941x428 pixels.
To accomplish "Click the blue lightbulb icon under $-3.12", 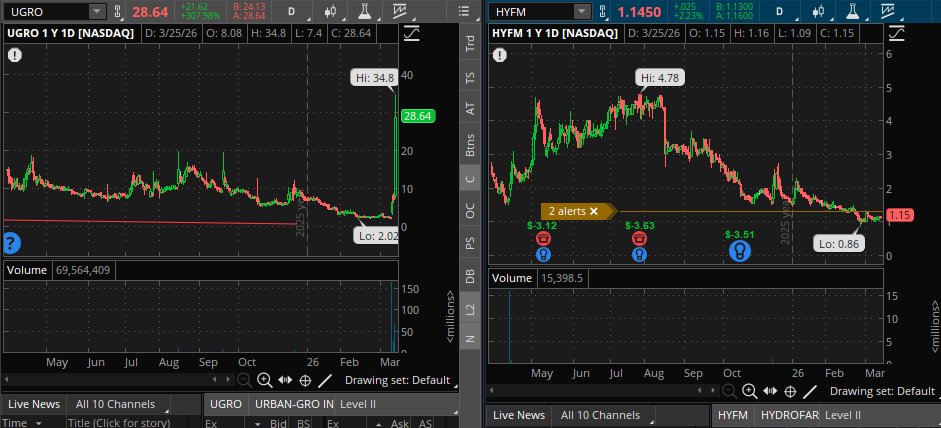I will click(x=543, y=255).
